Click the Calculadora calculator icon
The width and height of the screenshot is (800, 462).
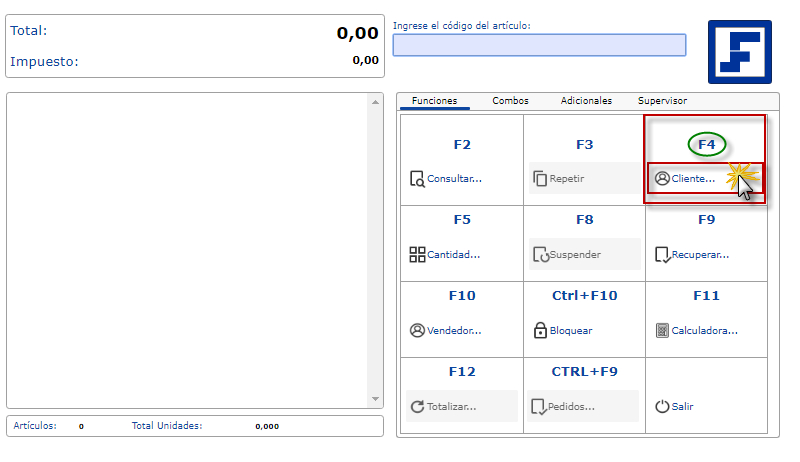(662, 330)
